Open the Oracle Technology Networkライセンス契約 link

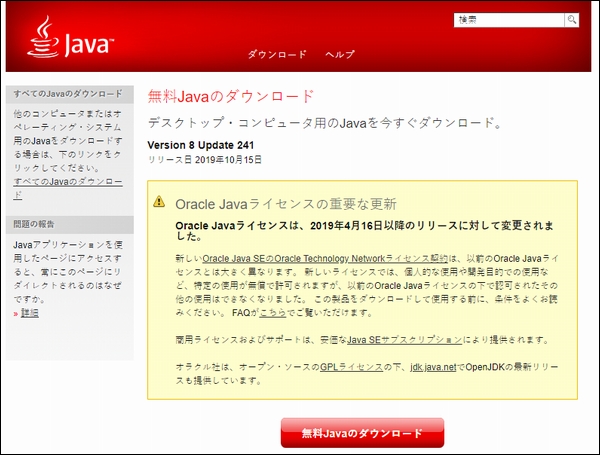[x=325, y=259]
